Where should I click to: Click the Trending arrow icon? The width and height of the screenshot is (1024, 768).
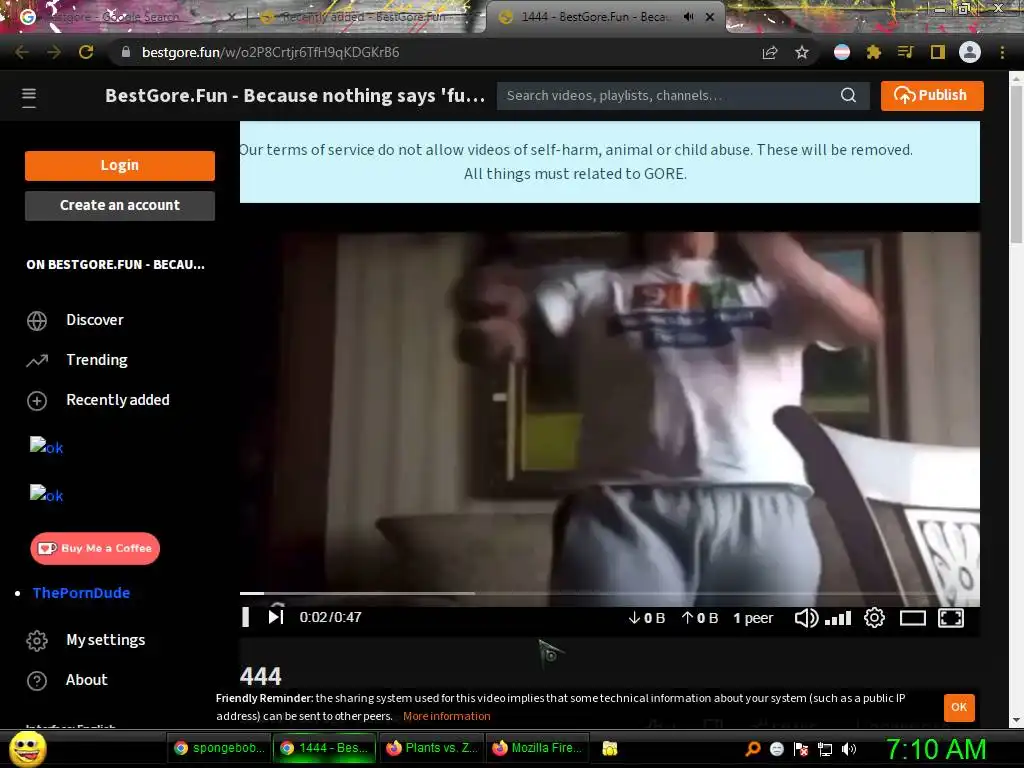tap(37, 360)
